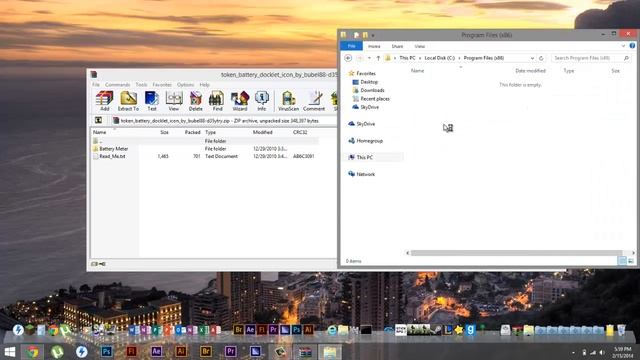Click Premiere Pro icon on the Windows taskbar
This screenshot has height=360, width=640.
231,351
